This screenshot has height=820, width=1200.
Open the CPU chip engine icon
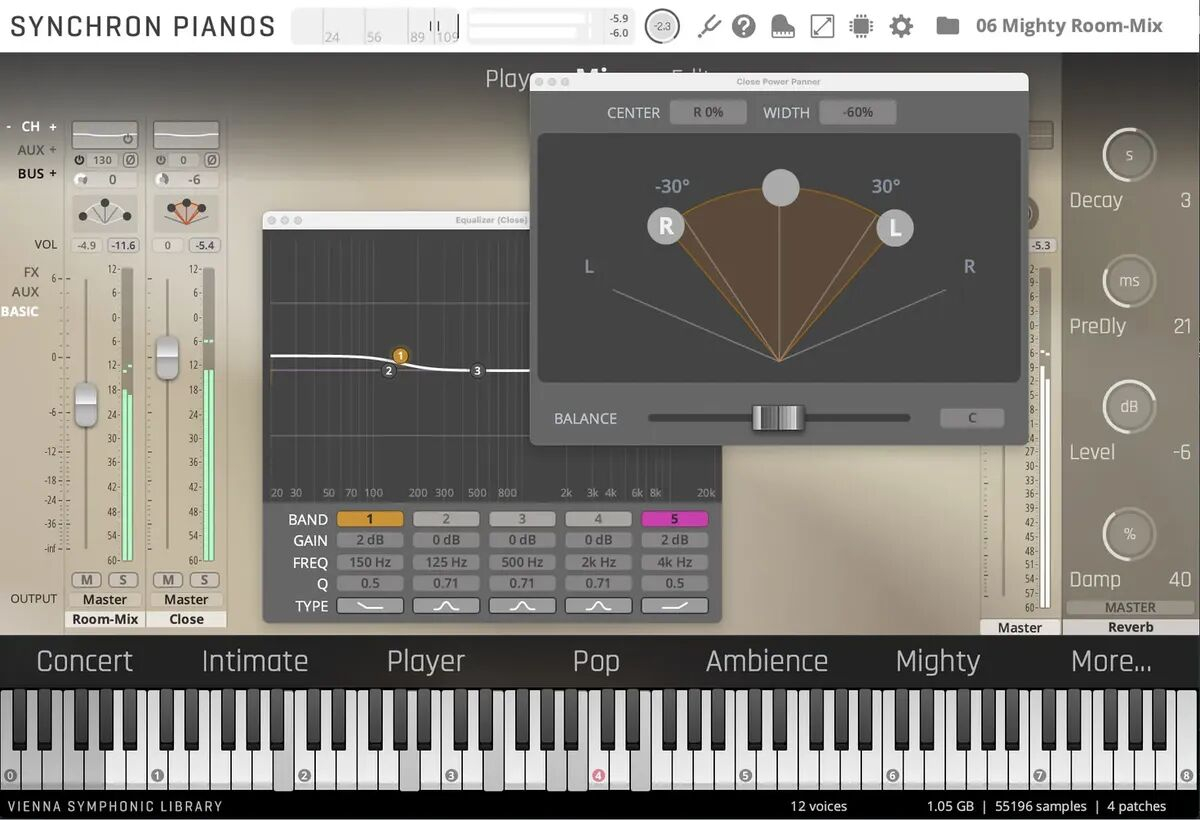coord(861,26)
